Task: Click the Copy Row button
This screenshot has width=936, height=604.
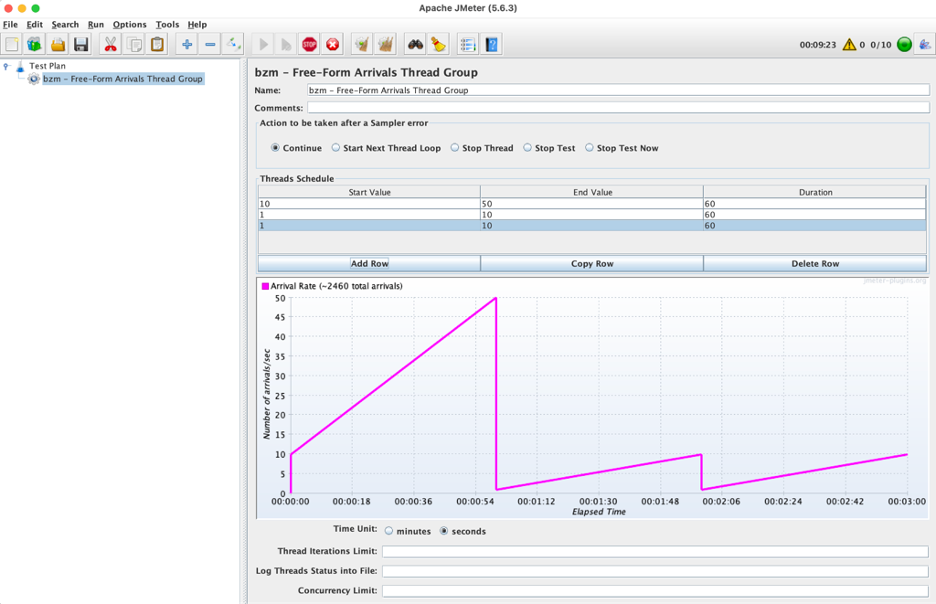Action: pos(592,263)
